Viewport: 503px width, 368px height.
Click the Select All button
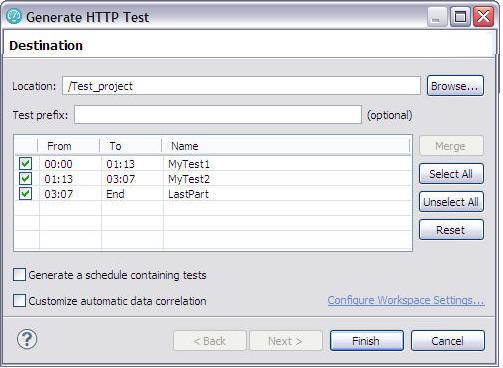[451, 174]
